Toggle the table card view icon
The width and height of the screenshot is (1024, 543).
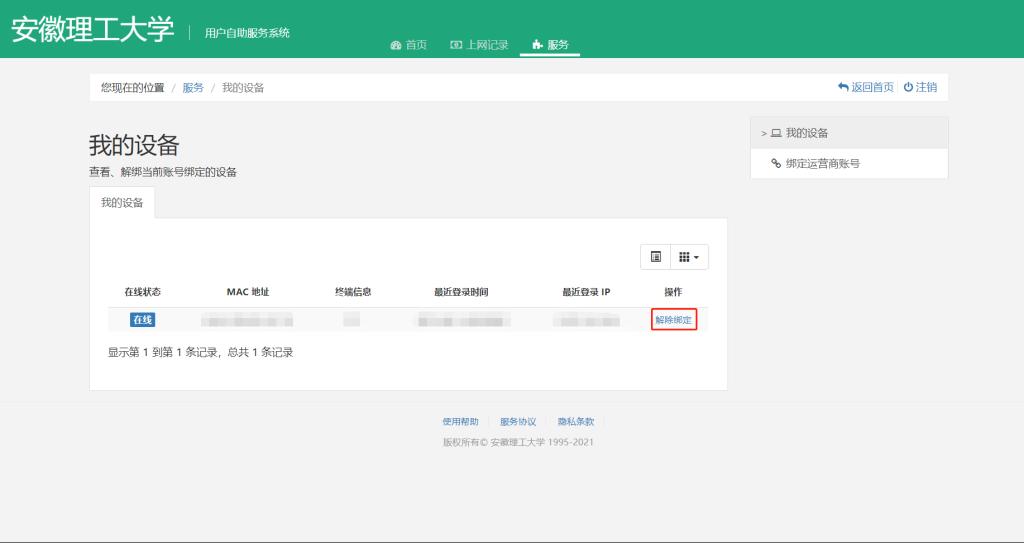tap(656, 257)
